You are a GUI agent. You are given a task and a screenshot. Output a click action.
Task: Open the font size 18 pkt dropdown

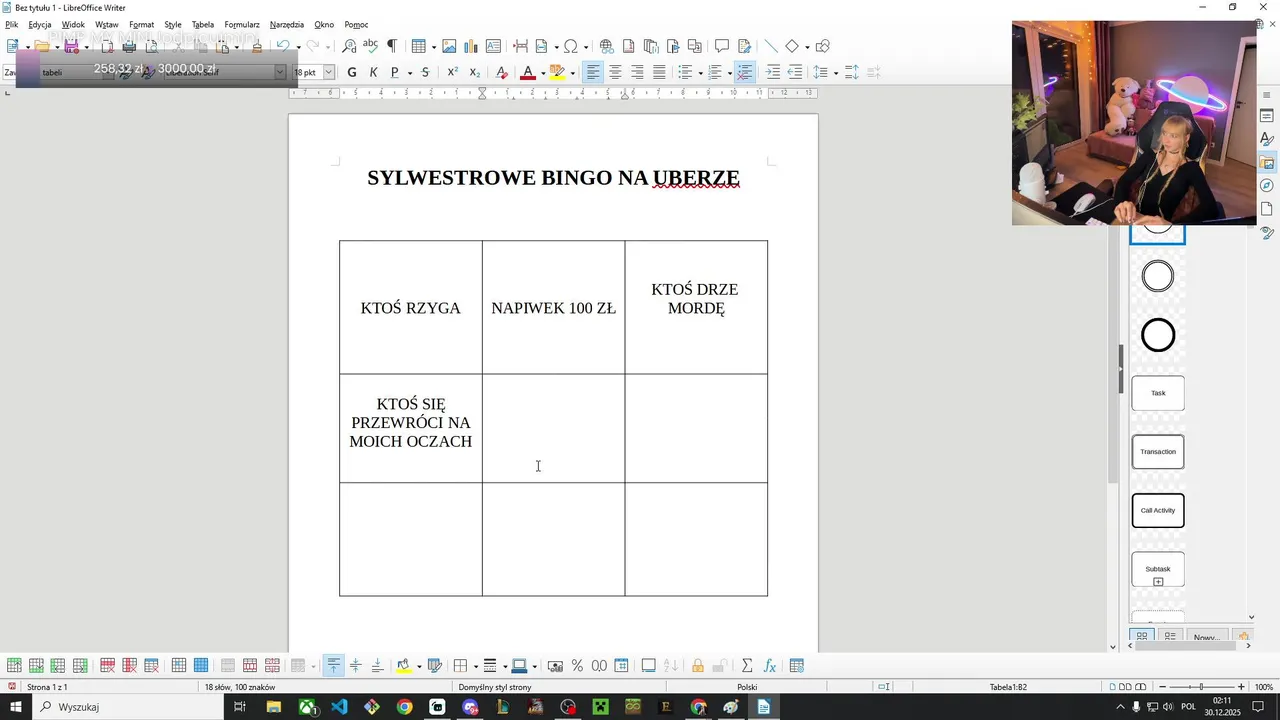click(328, 72)
